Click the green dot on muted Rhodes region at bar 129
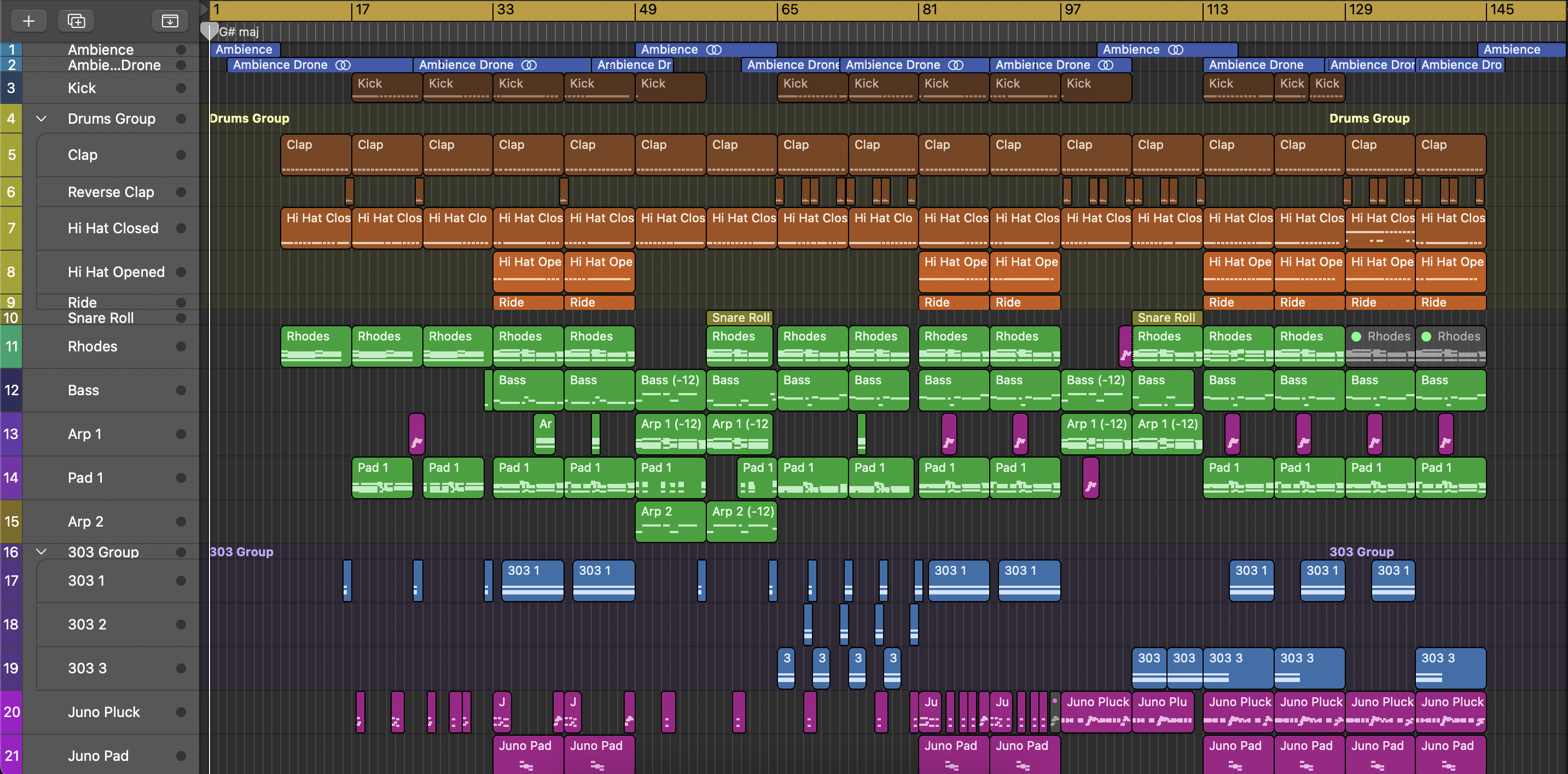 pyautogui.click(x=1356, y=336)
